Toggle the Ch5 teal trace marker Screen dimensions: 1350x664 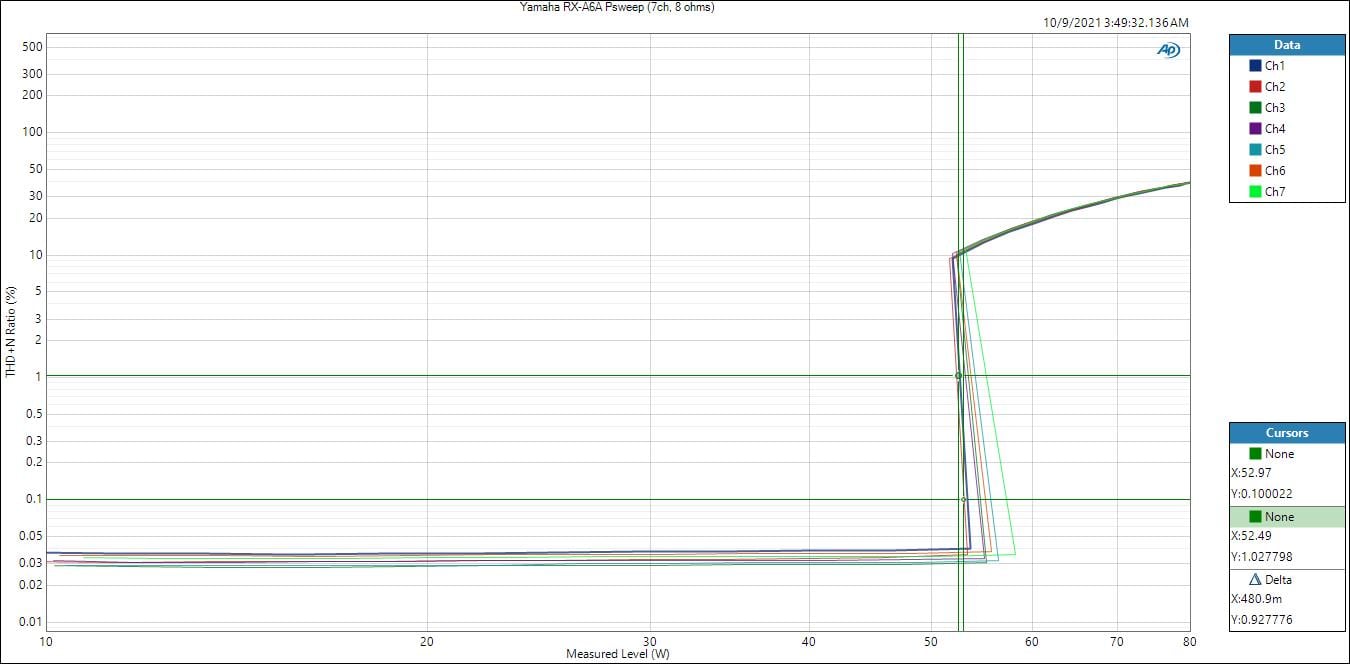(1255, 150)
